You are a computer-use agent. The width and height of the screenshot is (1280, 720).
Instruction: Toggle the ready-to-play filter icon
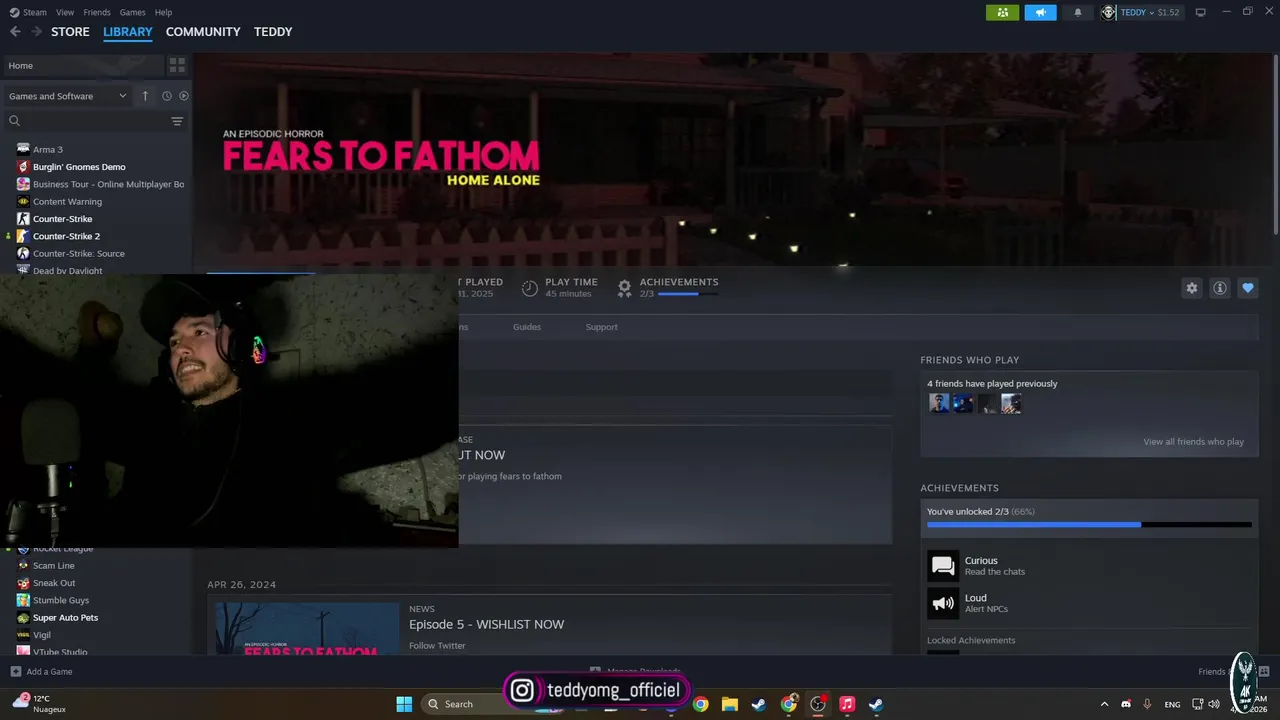pyautogui.click(x=184, y=96)
